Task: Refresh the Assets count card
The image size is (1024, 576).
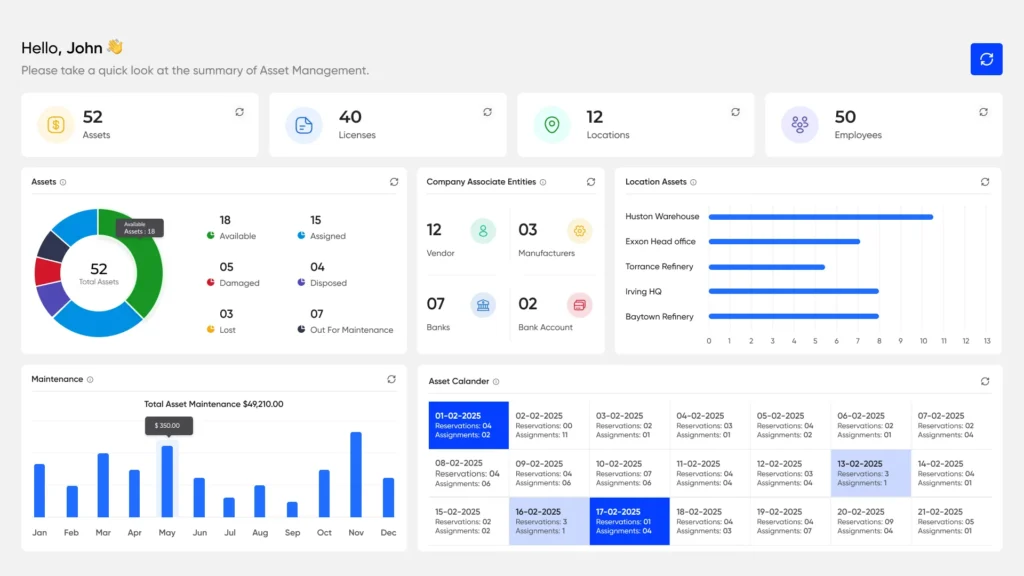Action: 239,112
